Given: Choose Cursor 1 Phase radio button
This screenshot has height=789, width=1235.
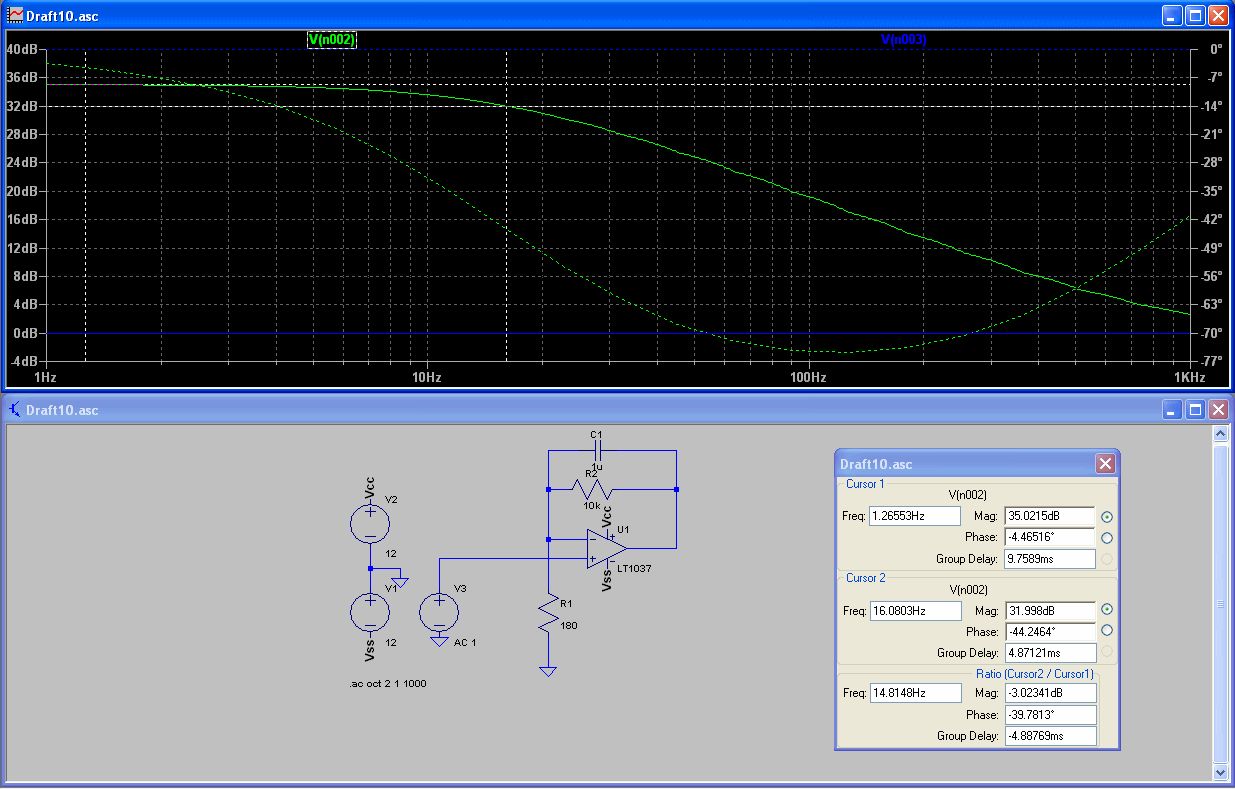Looking at the screenshot, I should (x=1107, y=538).
